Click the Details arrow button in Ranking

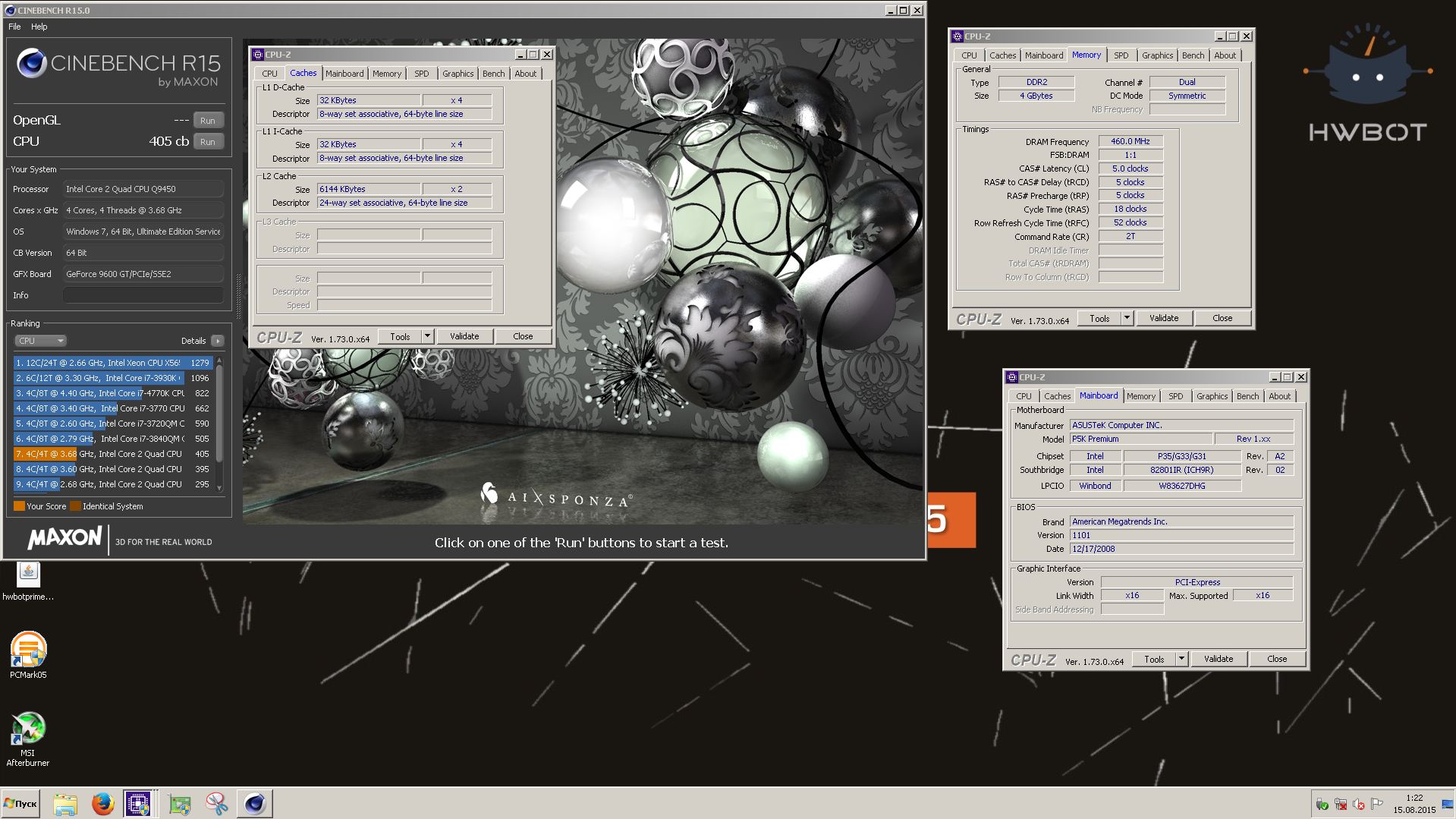(217, 341)
